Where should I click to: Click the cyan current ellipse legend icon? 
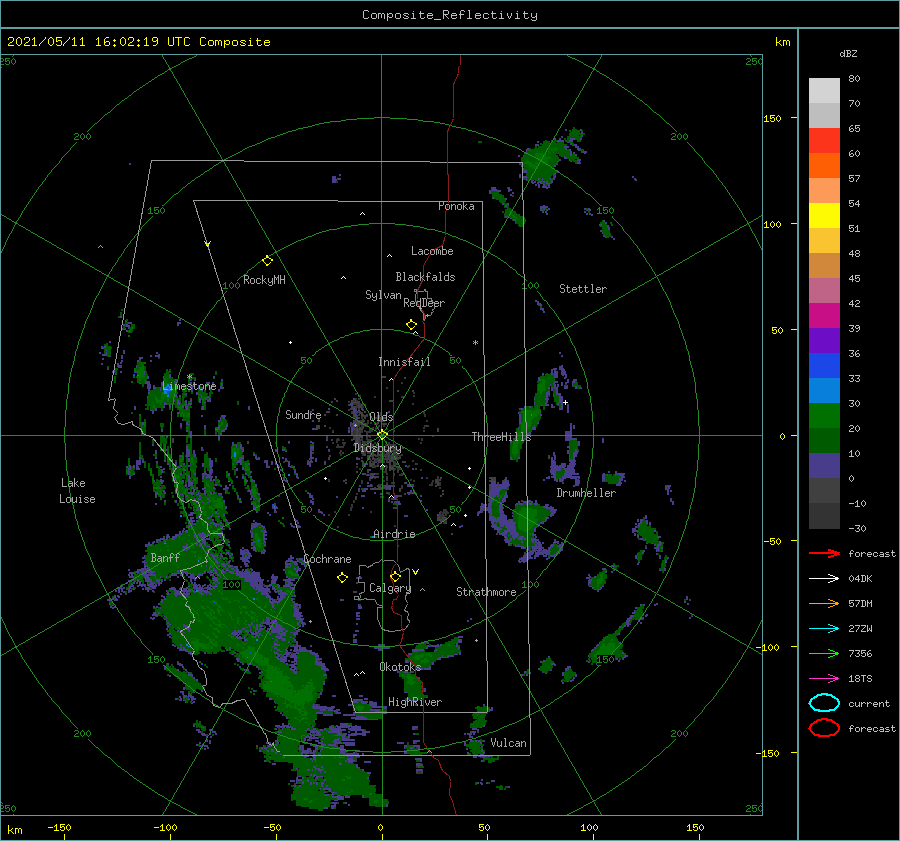824,703
